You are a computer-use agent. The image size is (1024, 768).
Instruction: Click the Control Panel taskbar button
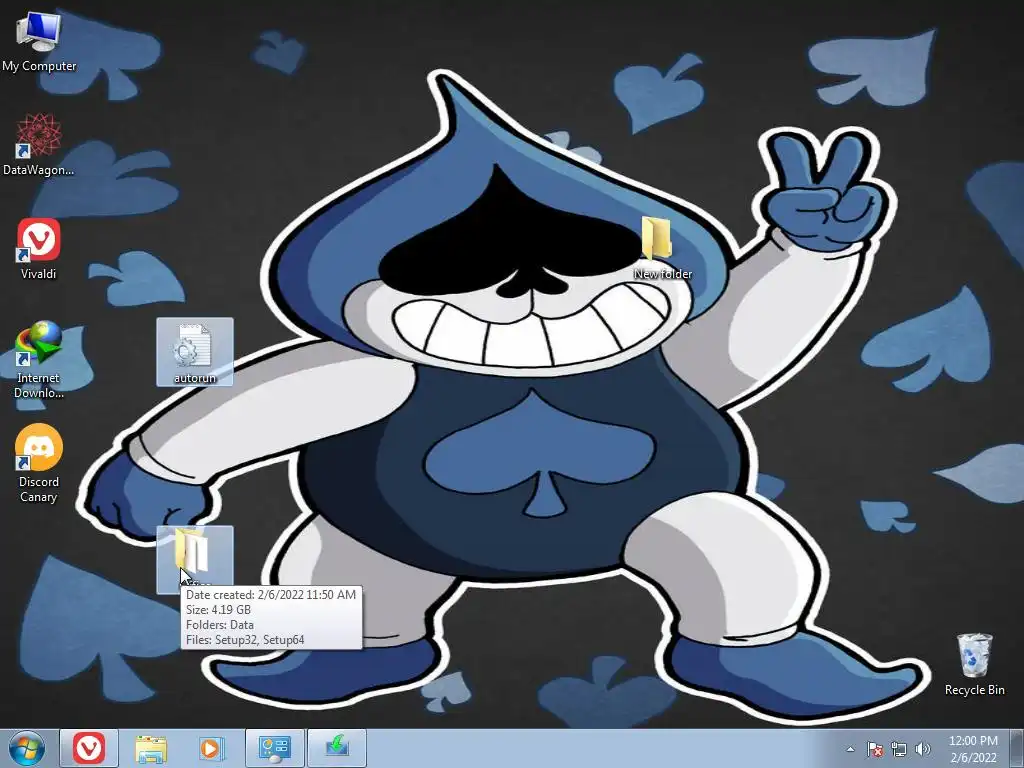pos(275,748)
